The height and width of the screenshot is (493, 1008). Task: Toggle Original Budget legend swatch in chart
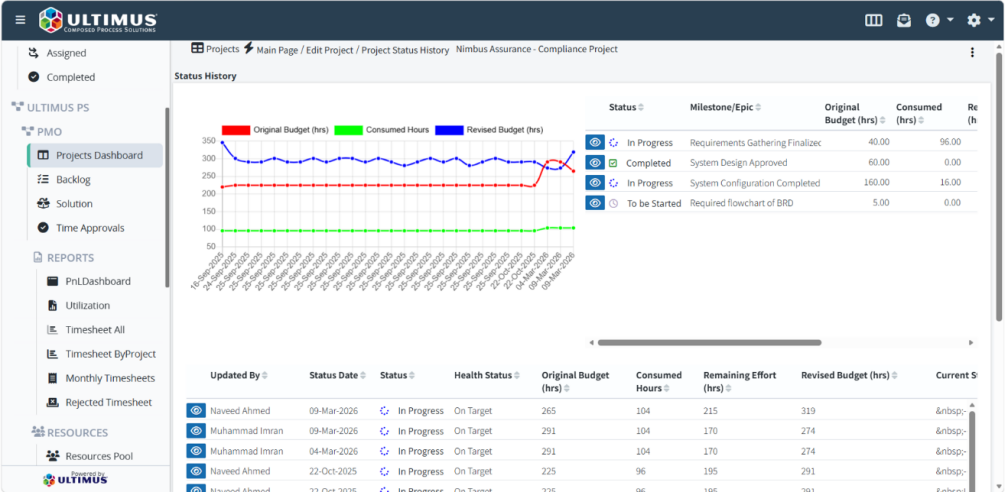pyautogui.click(x=235, y=130)
